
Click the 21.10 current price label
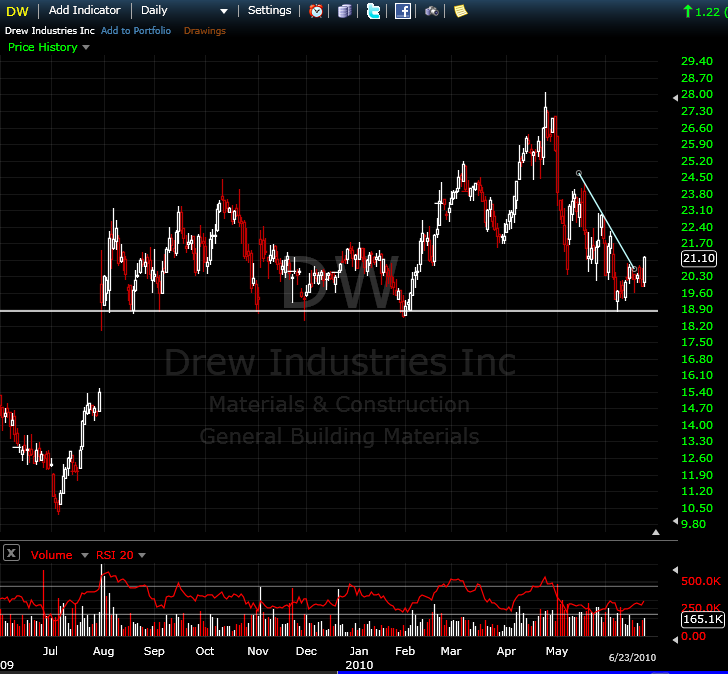click(699, 259)
